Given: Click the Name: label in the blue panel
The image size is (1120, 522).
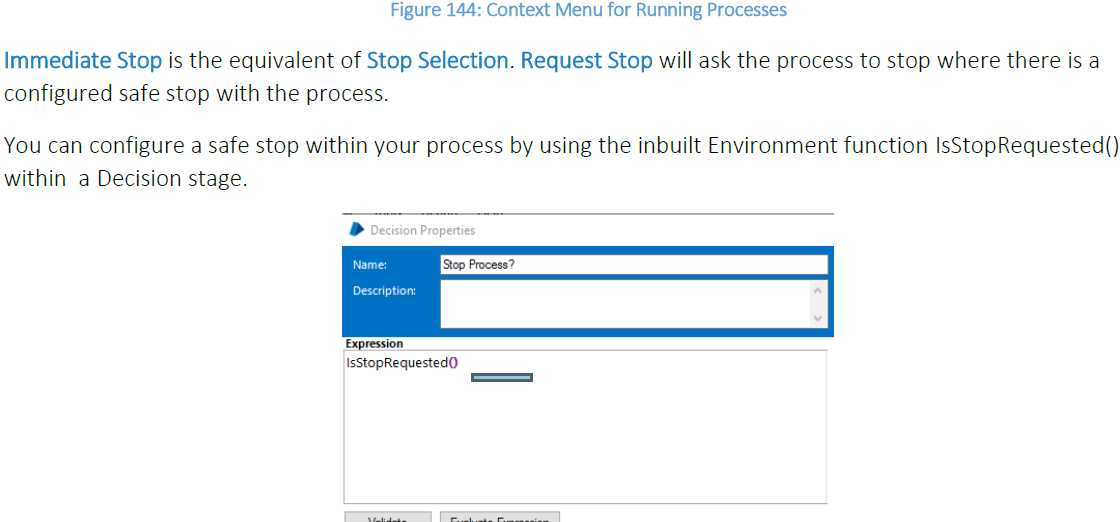Looking at the screenshot, I should [x=370, y=265].
